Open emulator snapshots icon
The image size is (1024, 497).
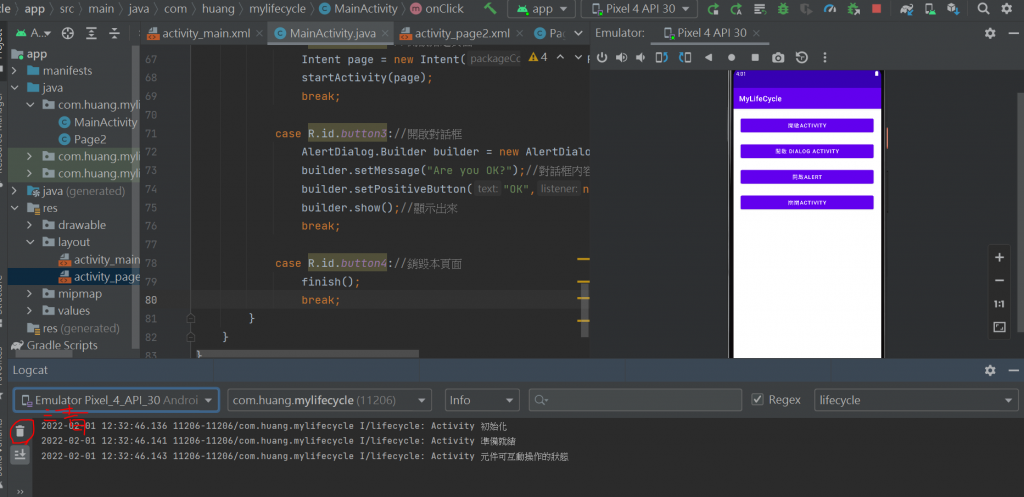(802, 57)
